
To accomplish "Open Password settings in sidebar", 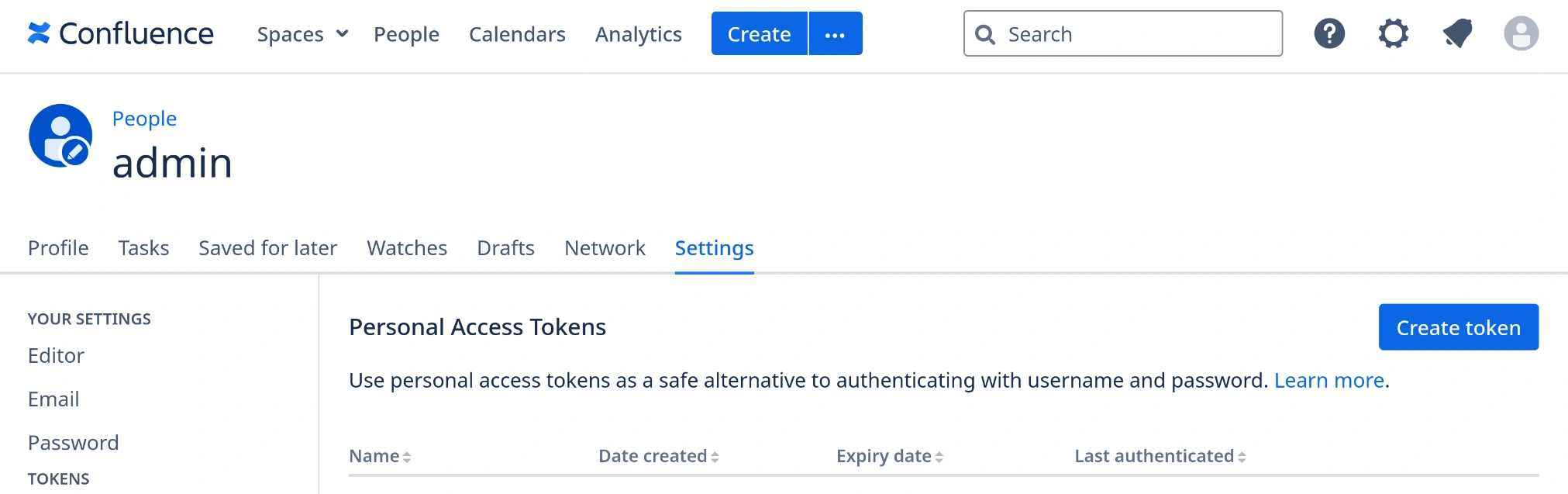I will [x=74, y=443].
